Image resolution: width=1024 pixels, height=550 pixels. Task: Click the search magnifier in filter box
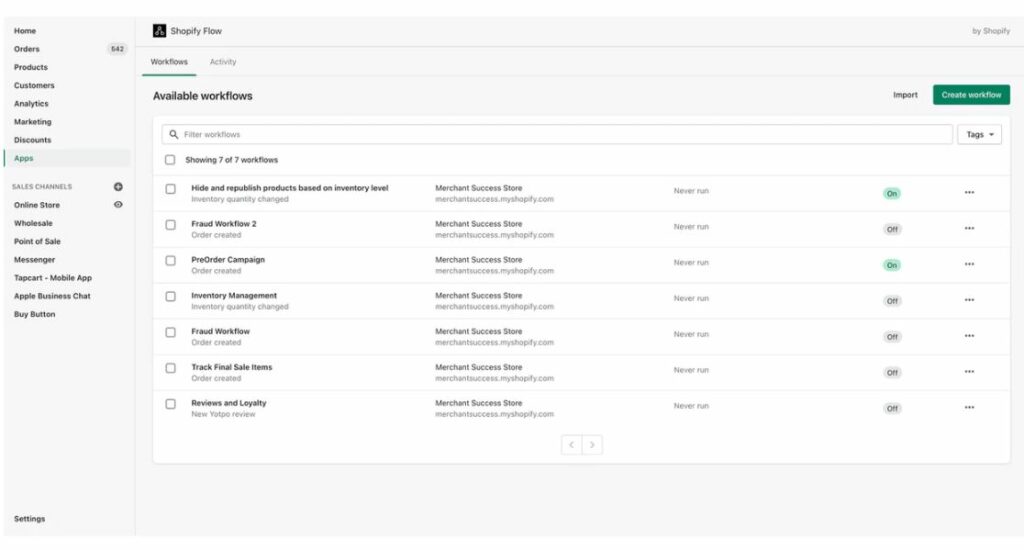click(174, 135)
